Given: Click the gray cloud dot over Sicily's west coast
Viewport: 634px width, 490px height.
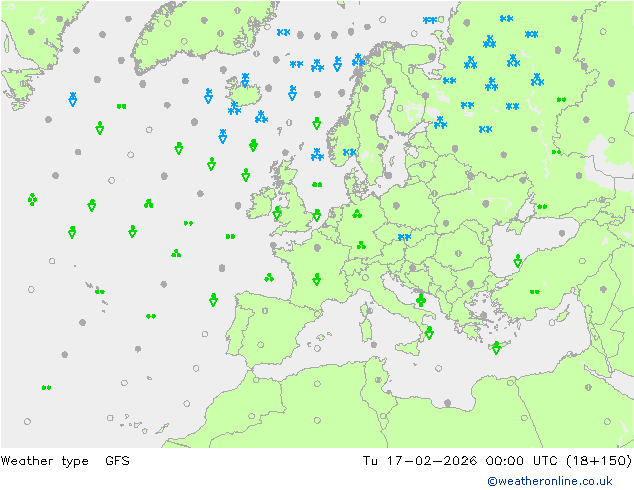Looking at the screenshot, I should [374, 345].
